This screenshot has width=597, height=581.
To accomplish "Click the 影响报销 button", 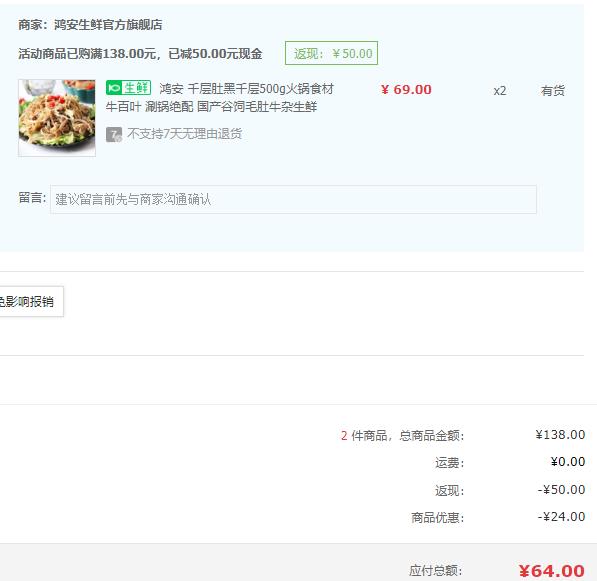I will pos(31,302).
